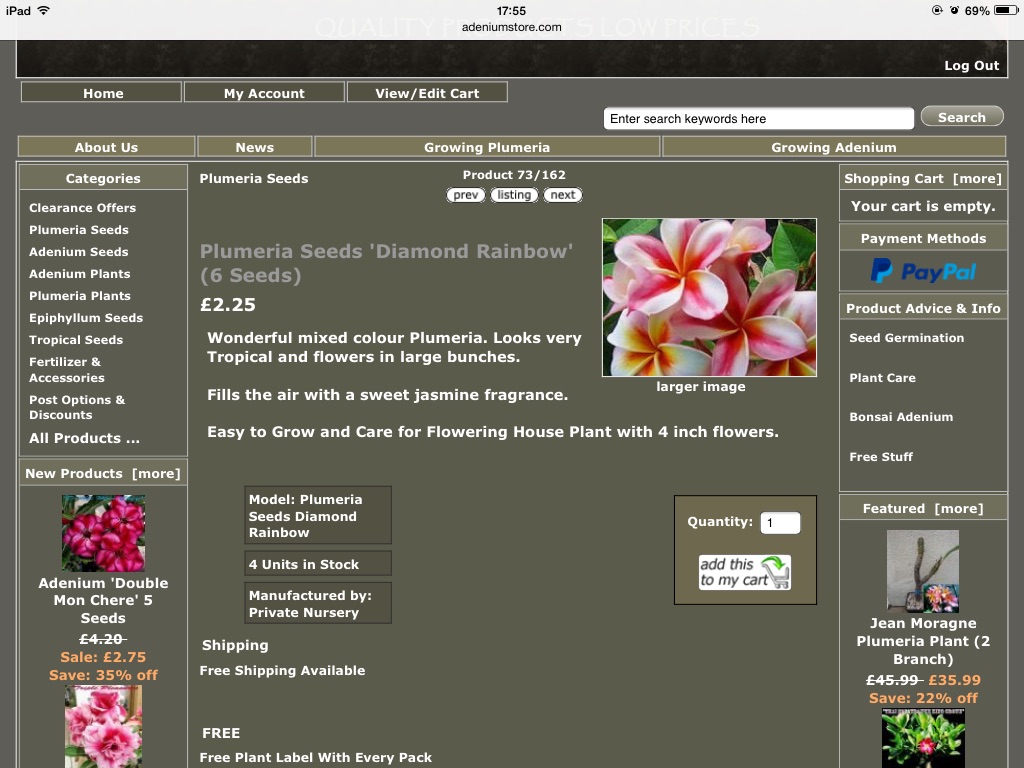1024x768 pixels.
Task: Open Adenium 'Double Mon Chere' product thumbnail
Action: [103, 533]
